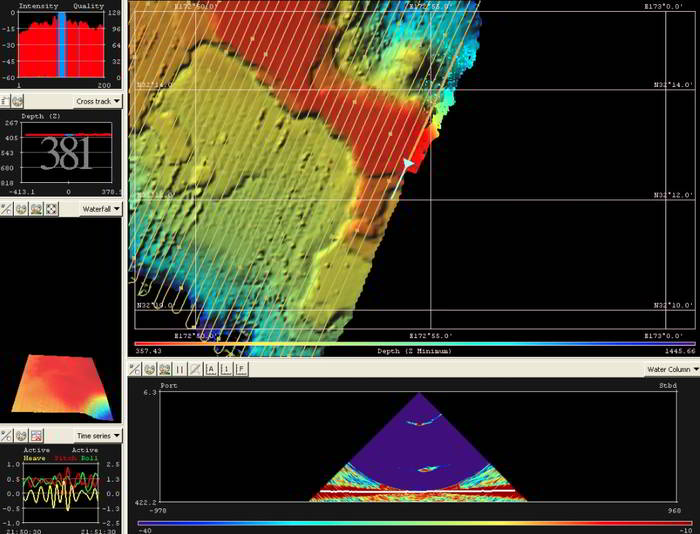Open the Cross track dropdown
This screenshot has height=534, width=700.
click(x=98, y=101)
